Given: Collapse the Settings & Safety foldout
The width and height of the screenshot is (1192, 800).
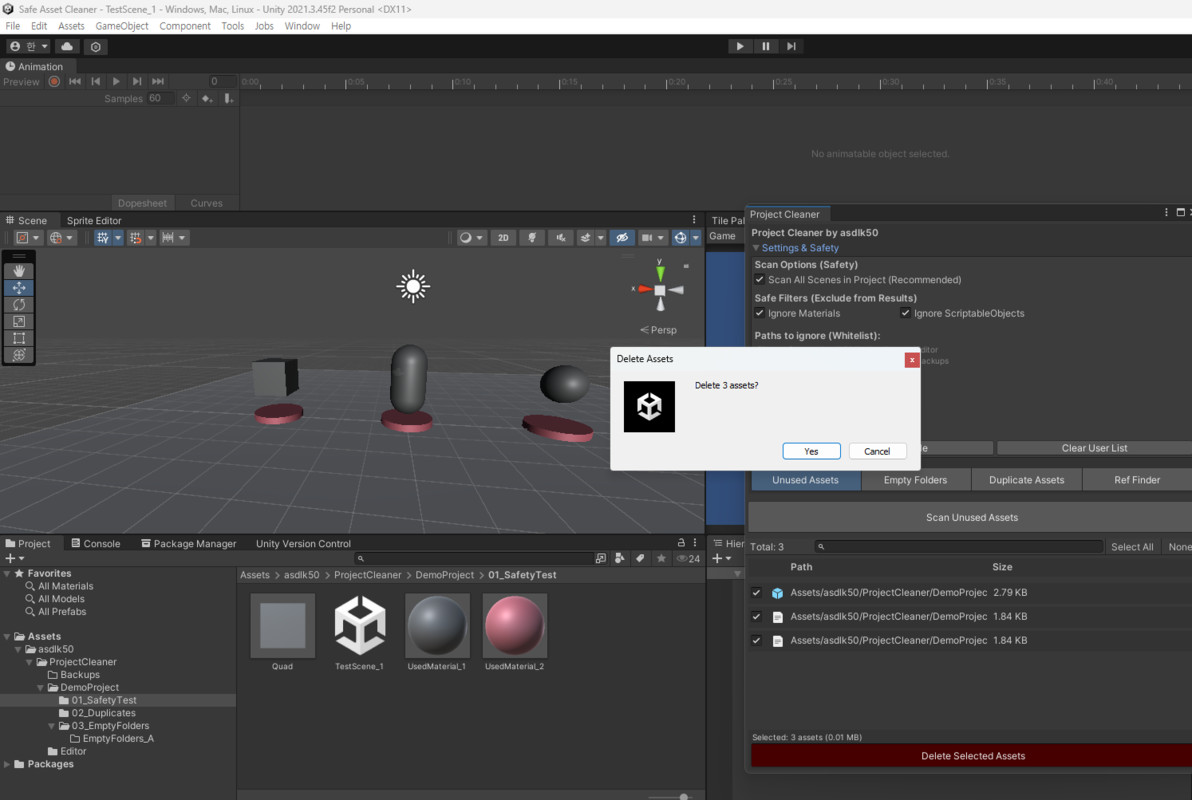Looking at the screenshot, I should click(x=756, y=248).
